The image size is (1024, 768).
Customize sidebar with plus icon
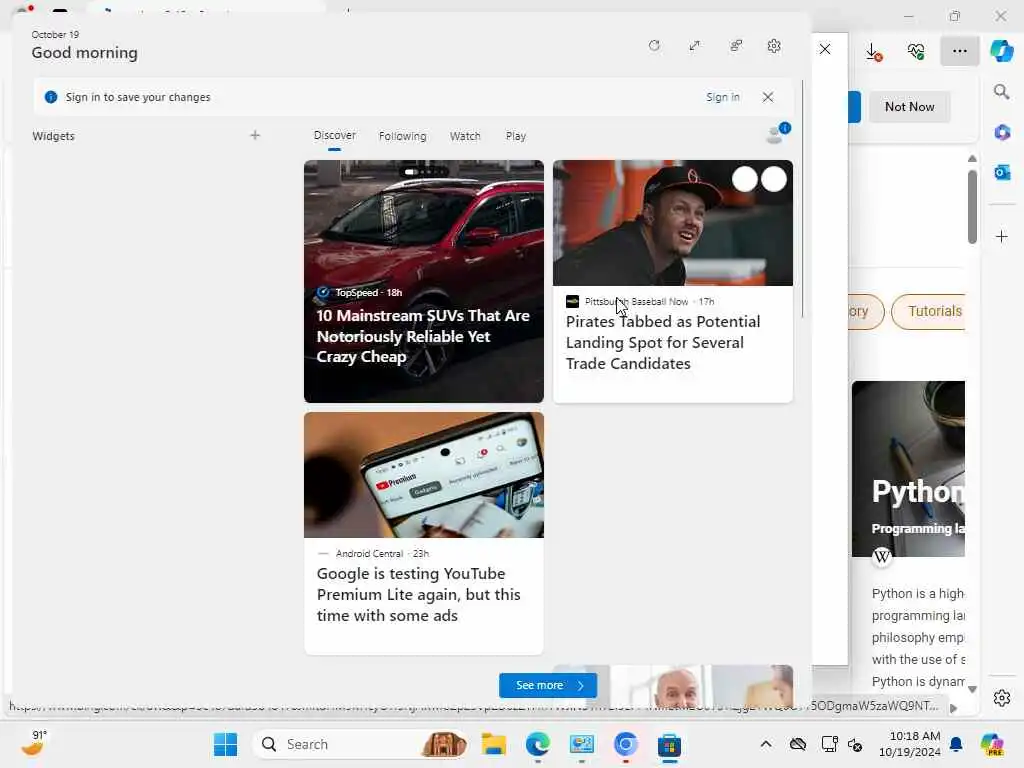tap(1002, 236)
